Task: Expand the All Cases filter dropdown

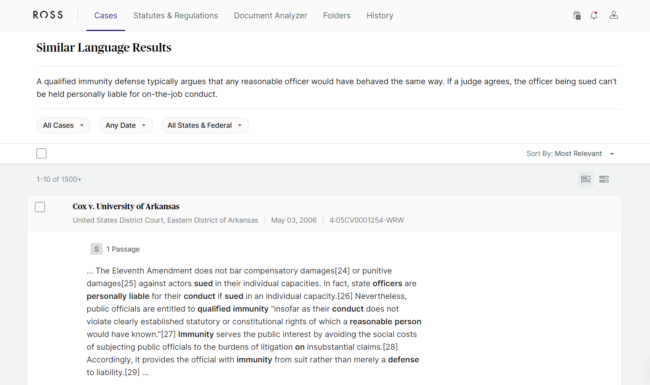Action: (63, 125)
